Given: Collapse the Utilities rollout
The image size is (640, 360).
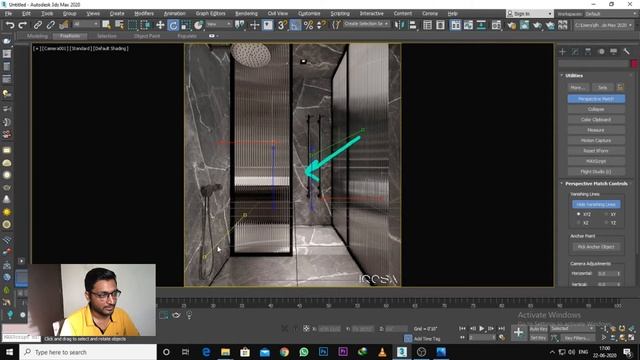Looking at the screenshot, I should [x=574, y=76].
